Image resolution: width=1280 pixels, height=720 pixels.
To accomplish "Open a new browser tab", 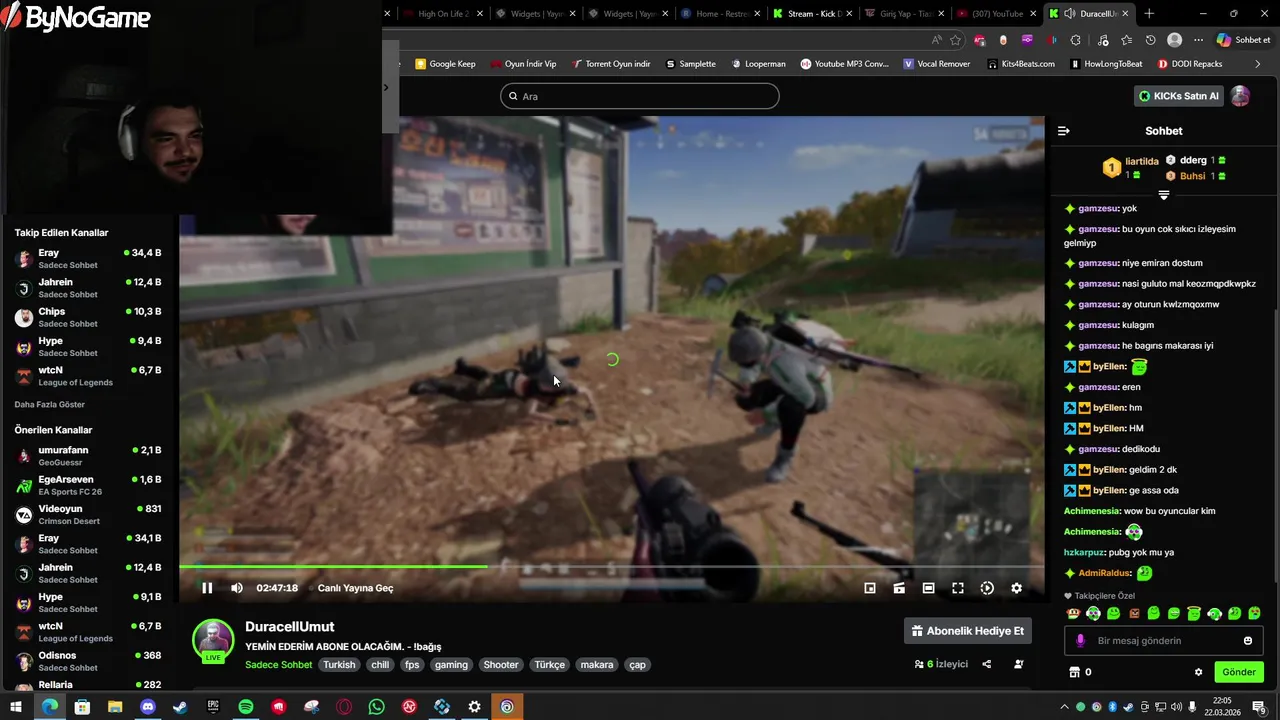I will click(x=1149, y=14).
